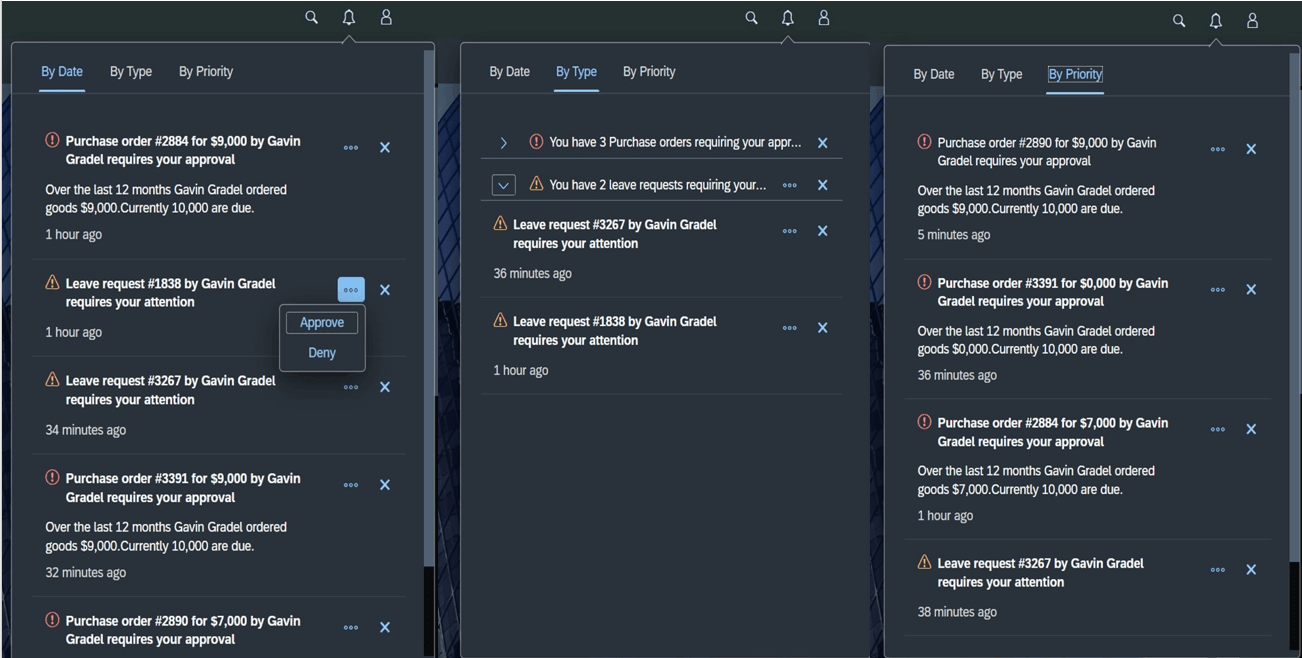Open overflow menu for Leave request #3267, middle panel
This screenshot has width=1302, height=658.
click(x=790, y=231)
